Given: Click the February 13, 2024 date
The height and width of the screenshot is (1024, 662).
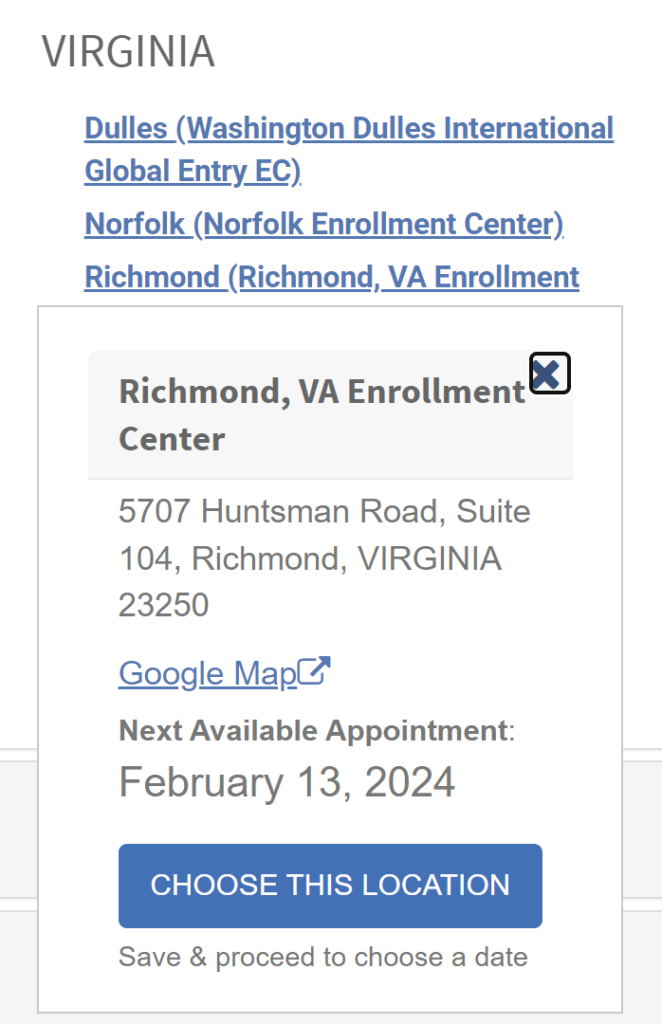Looking at the screenshot, I should (x=287, y=782).
